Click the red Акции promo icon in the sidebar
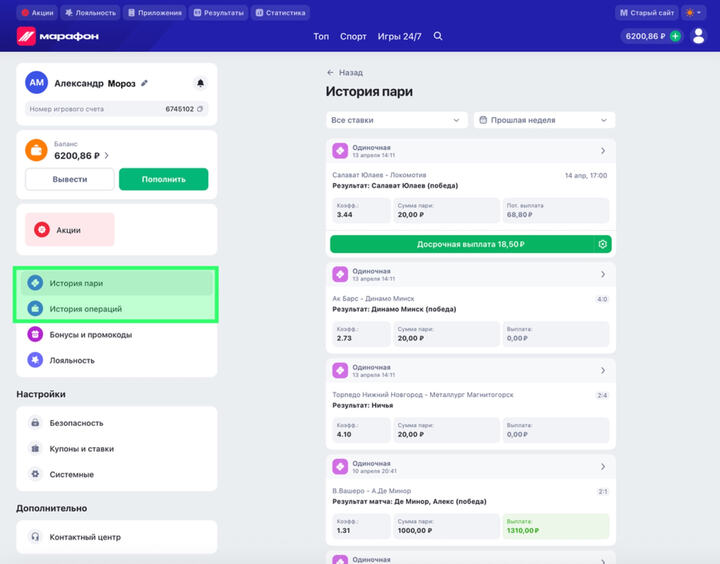 click(x=42, y=230)
